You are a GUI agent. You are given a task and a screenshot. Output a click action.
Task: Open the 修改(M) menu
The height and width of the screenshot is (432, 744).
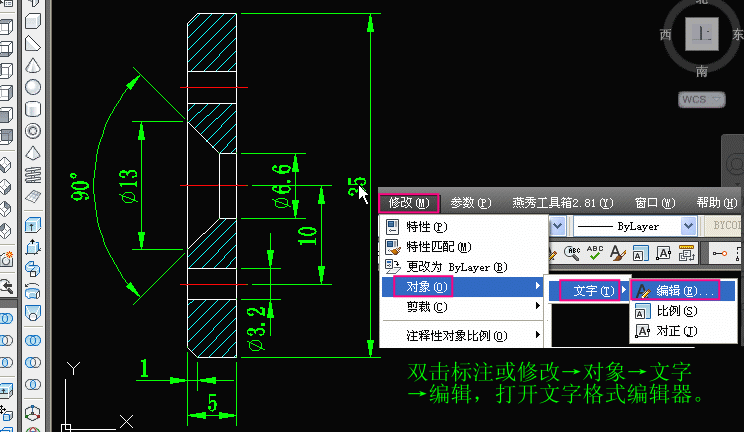pos(409,203)
